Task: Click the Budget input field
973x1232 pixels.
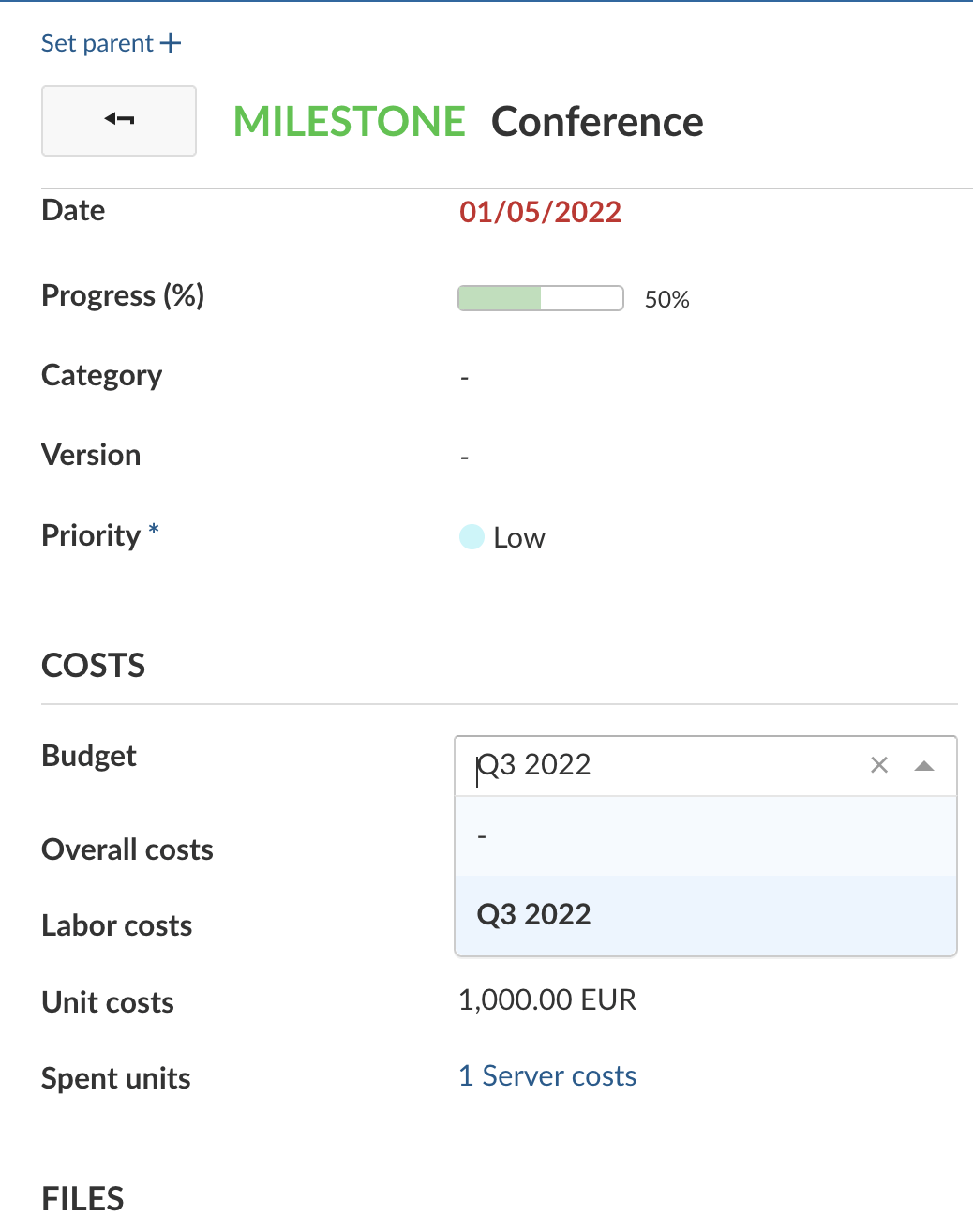Action: (656, 765)
